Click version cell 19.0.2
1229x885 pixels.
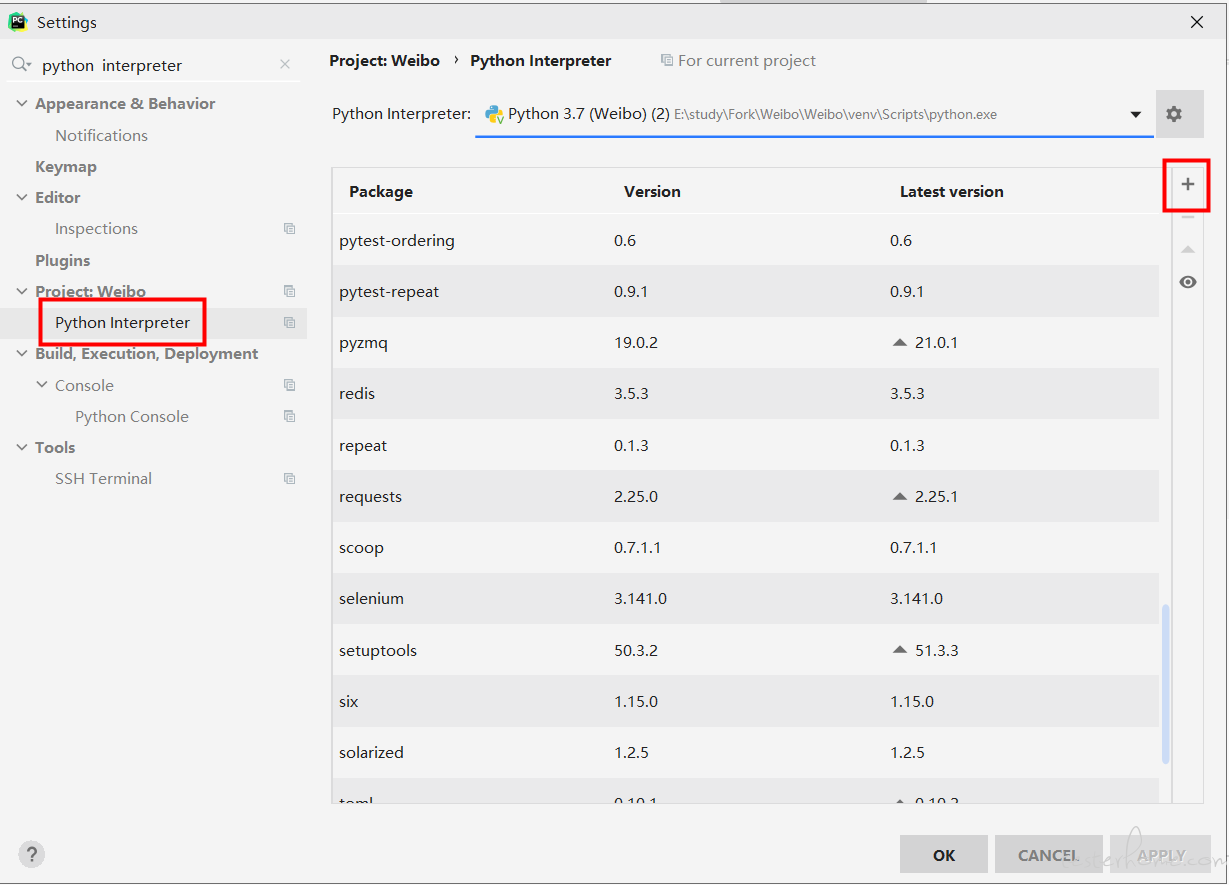point(636,343)
